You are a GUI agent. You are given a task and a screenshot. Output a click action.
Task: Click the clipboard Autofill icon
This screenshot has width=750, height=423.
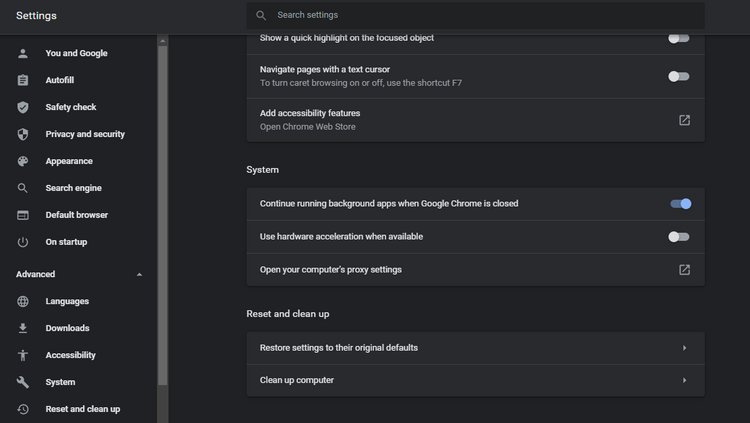(22, 80)
